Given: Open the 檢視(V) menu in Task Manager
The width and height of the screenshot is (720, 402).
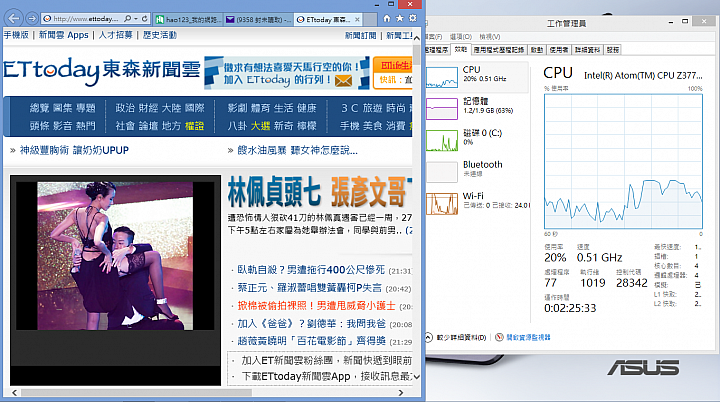Looking at the screenshot, I should tap(489, 36).
